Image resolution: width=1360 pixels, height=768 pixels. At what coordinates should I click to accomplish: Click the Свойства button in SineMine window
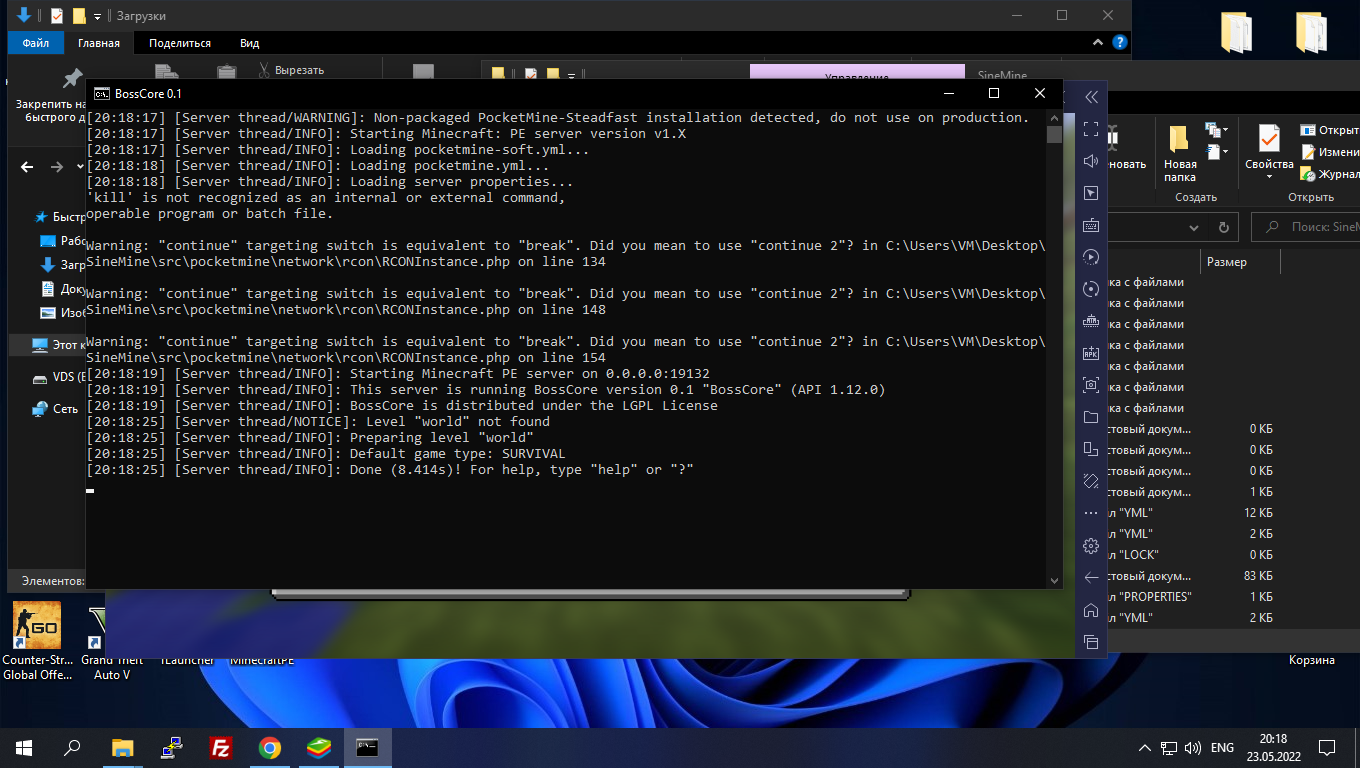pos(1269,145)
